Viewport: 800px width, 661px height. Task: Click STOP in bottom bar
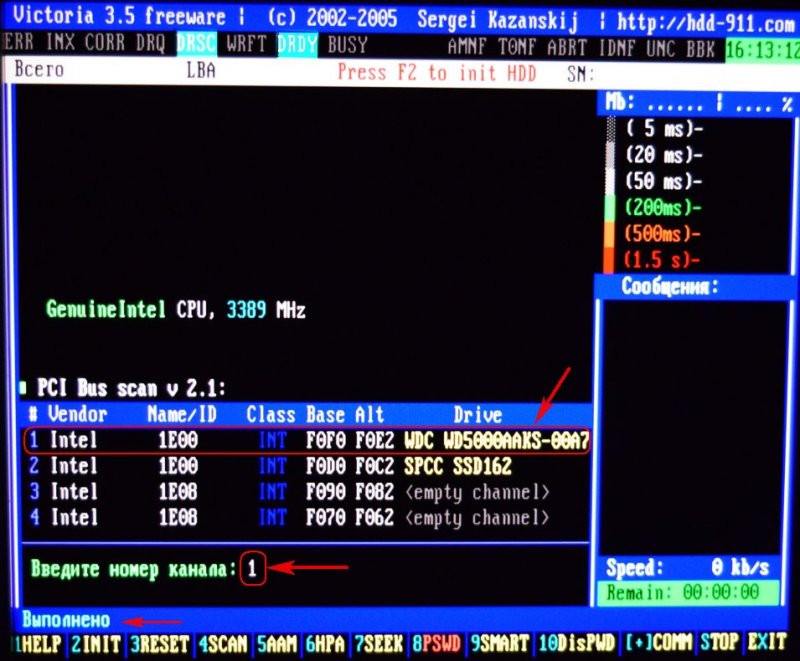(719, 642)
